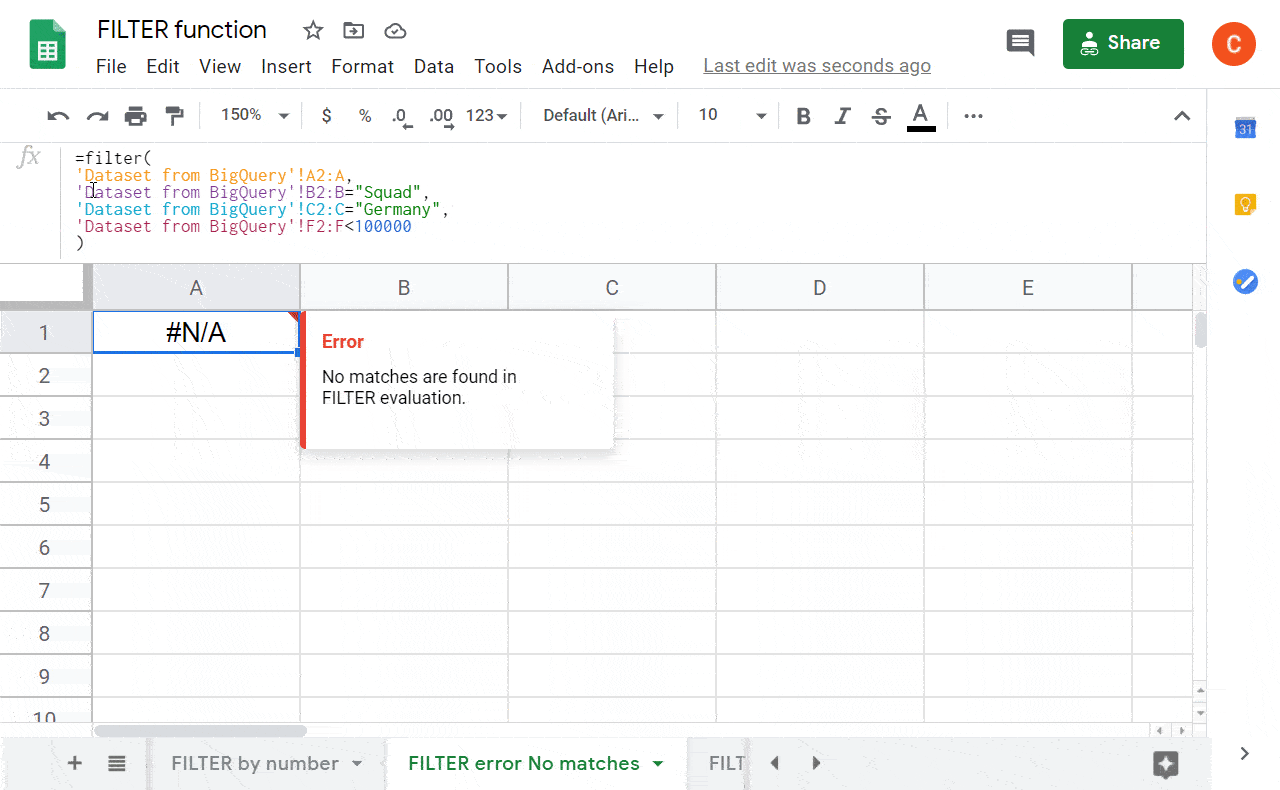This screenshot has height=790, width=1280.
Task: Increase decimal places
Action: click(440, 115)
